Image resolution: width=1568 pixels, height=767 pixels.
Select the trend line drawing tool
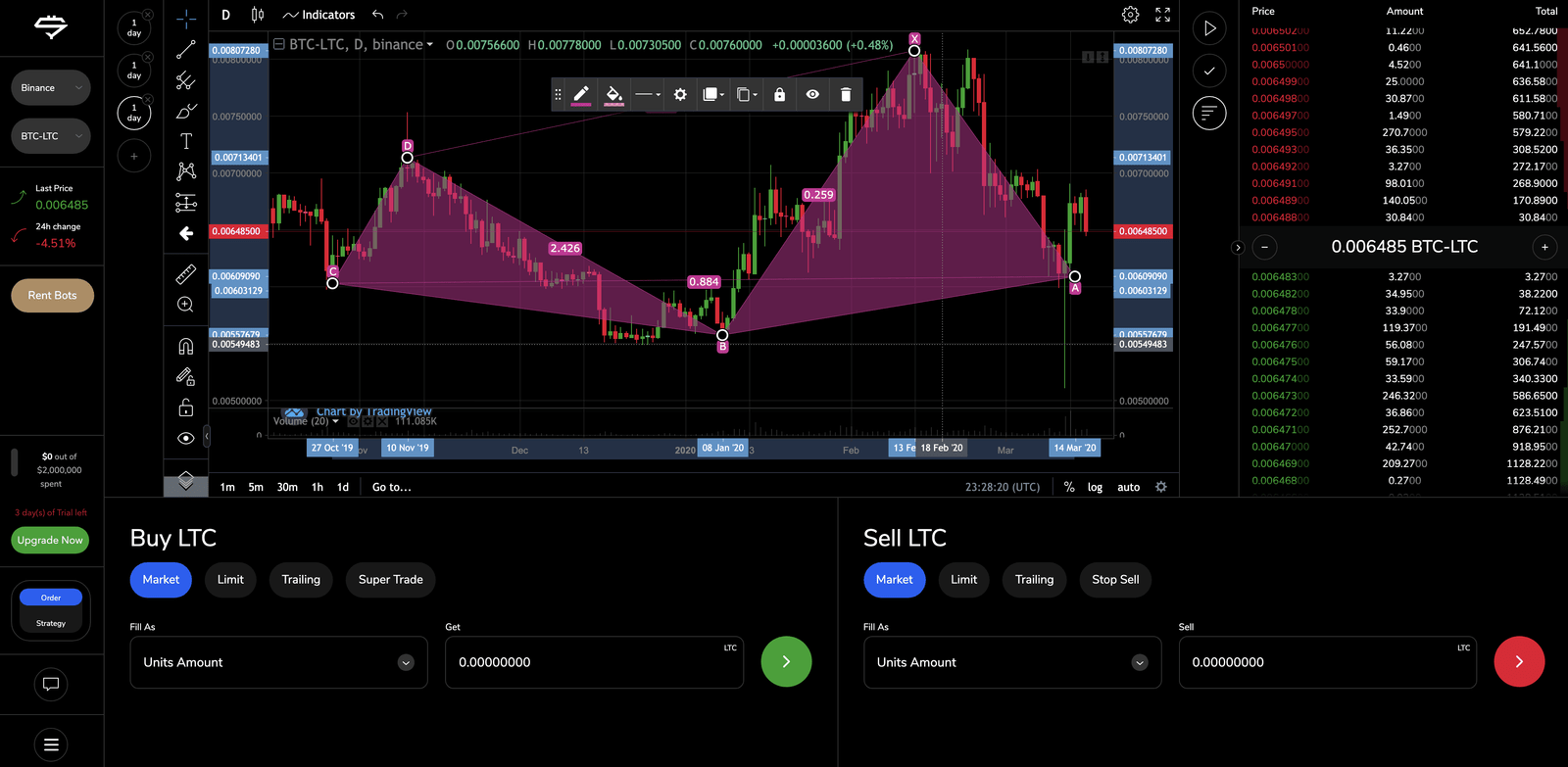[185, 50]
